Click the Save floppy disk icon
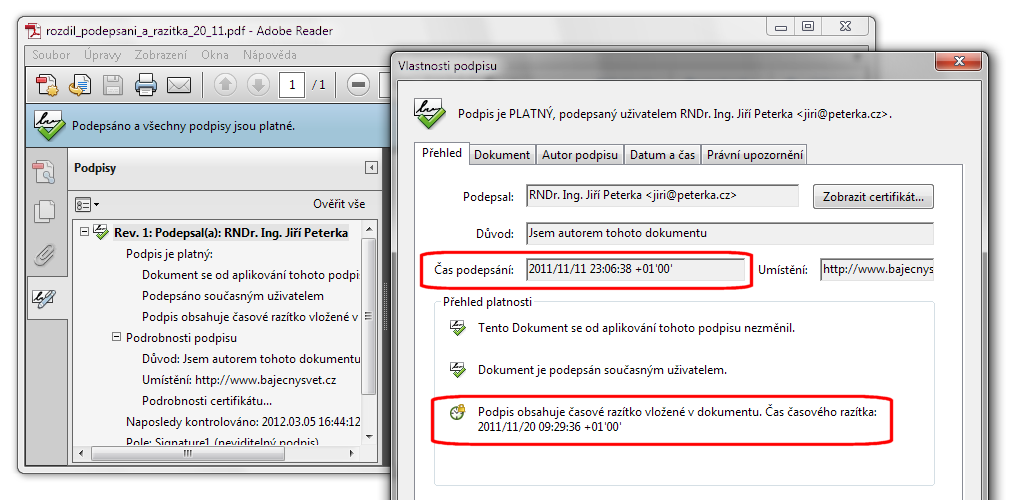 point(114,85)
